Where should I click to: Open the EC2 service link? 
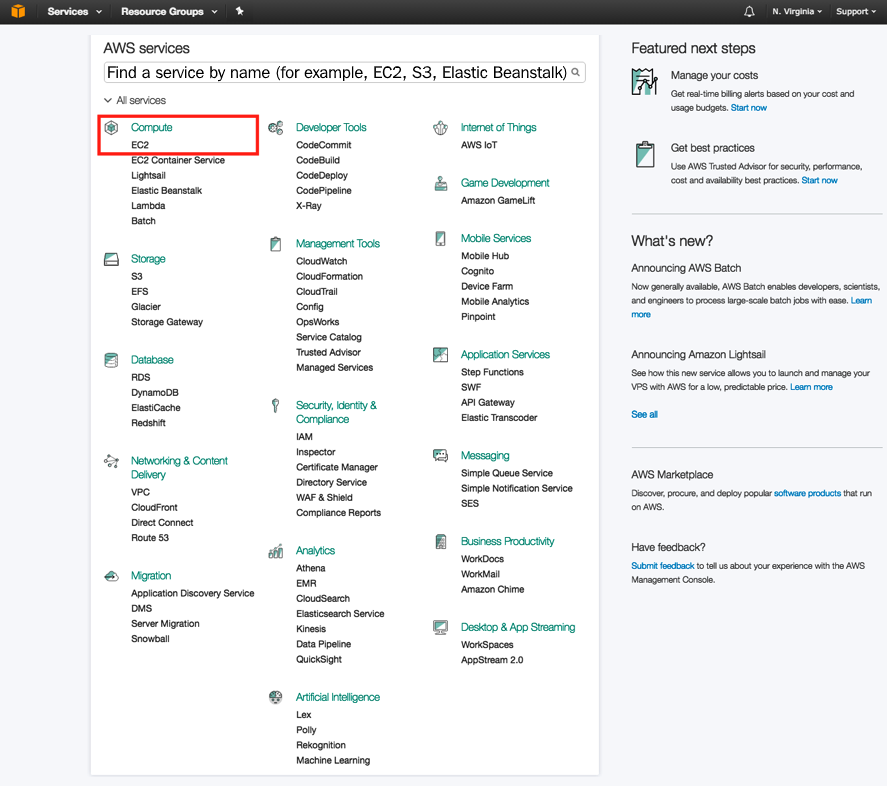click(x=140, y=145)
